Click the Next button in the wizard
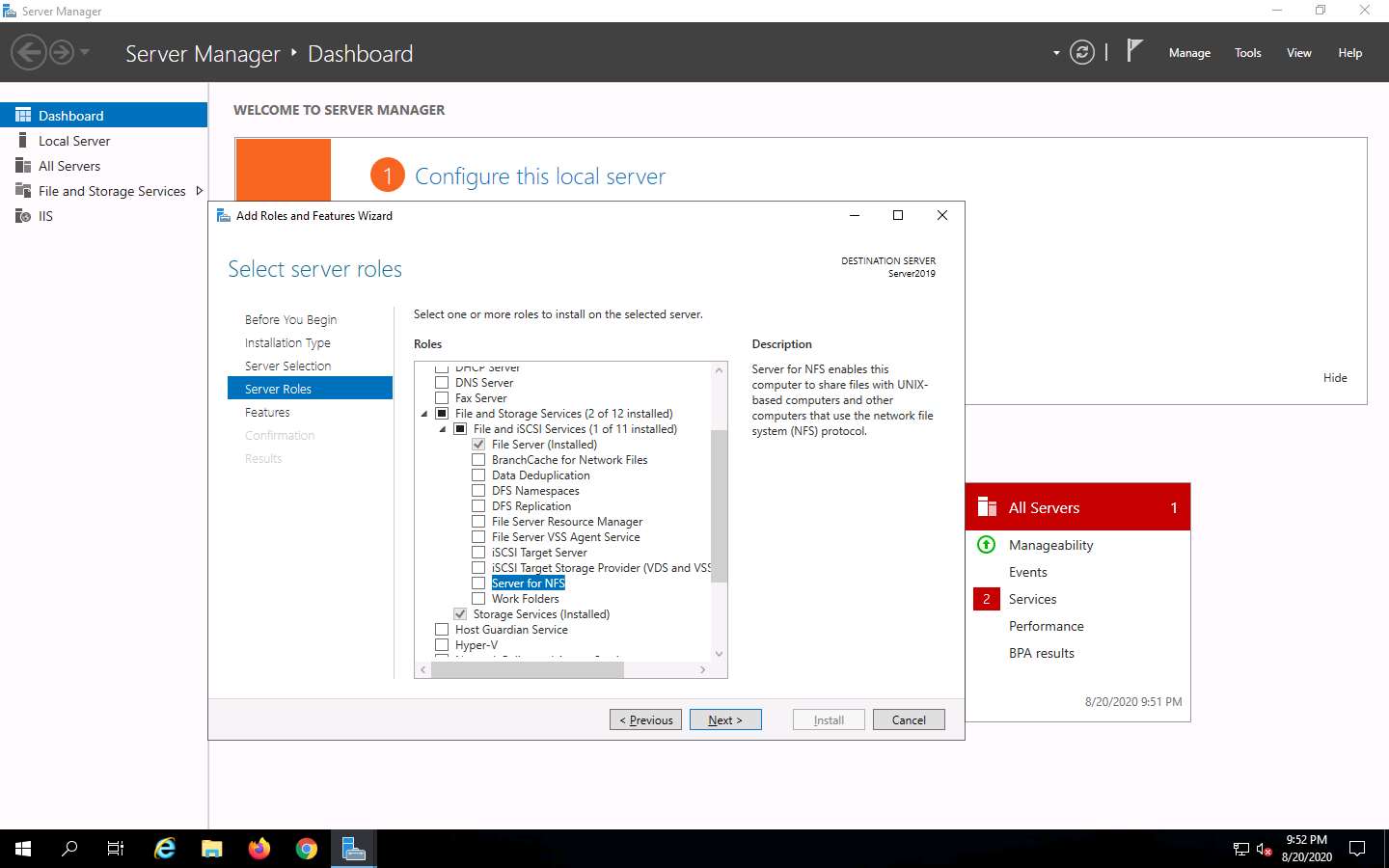This screenshot has height=868, width=1389. tap(725, 719)
